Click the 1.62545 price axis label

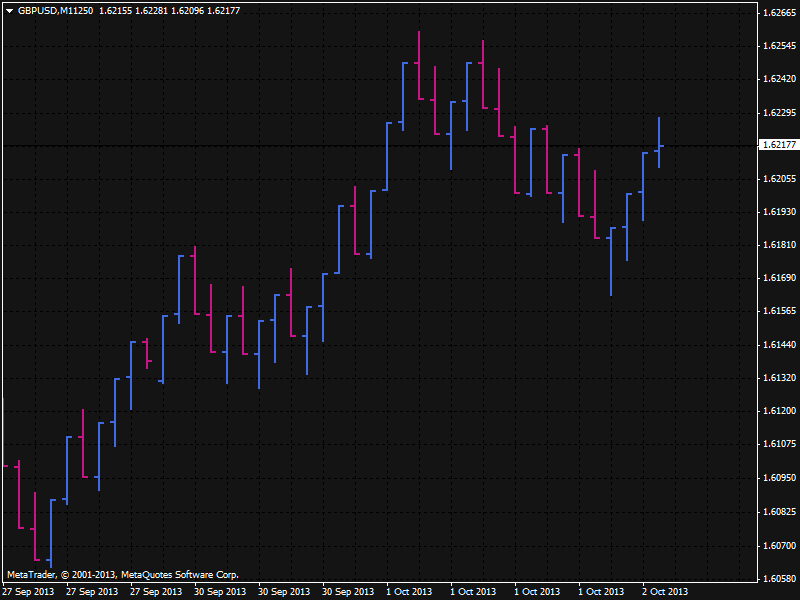click(779, 46)
